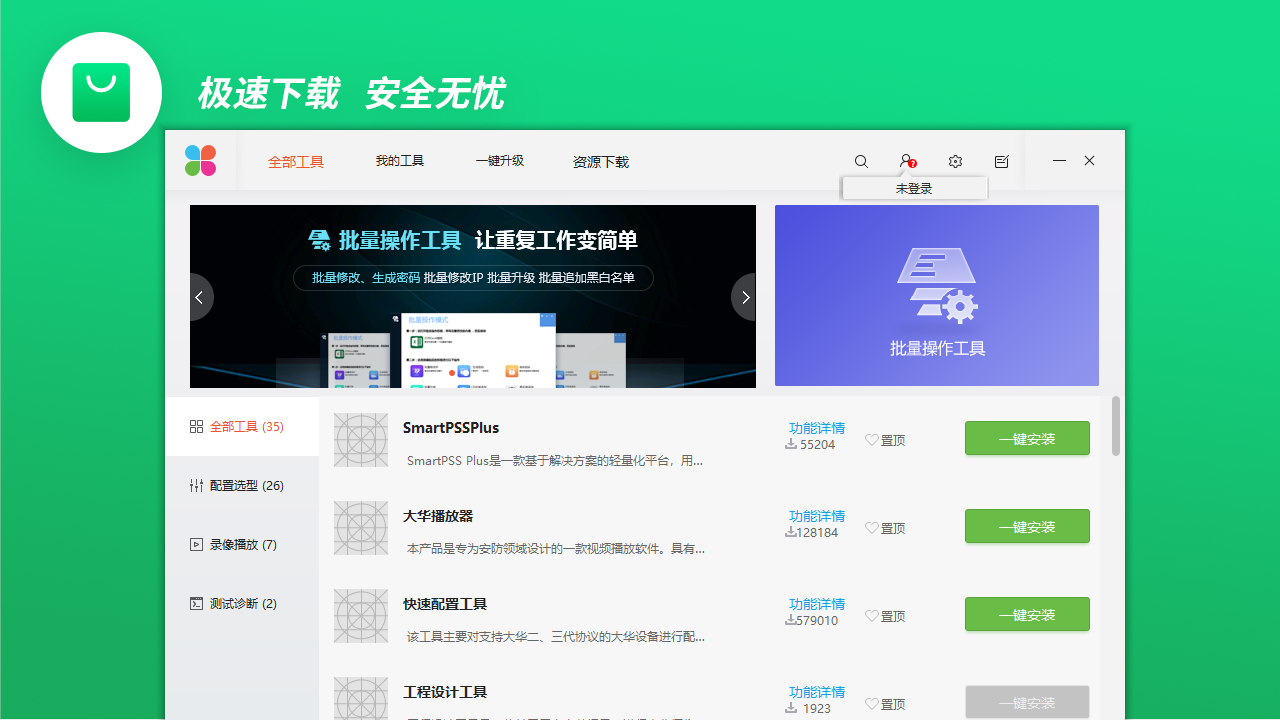Open the feedback icon in the top bar
1280x720 pixels.
click(1001, 161)
